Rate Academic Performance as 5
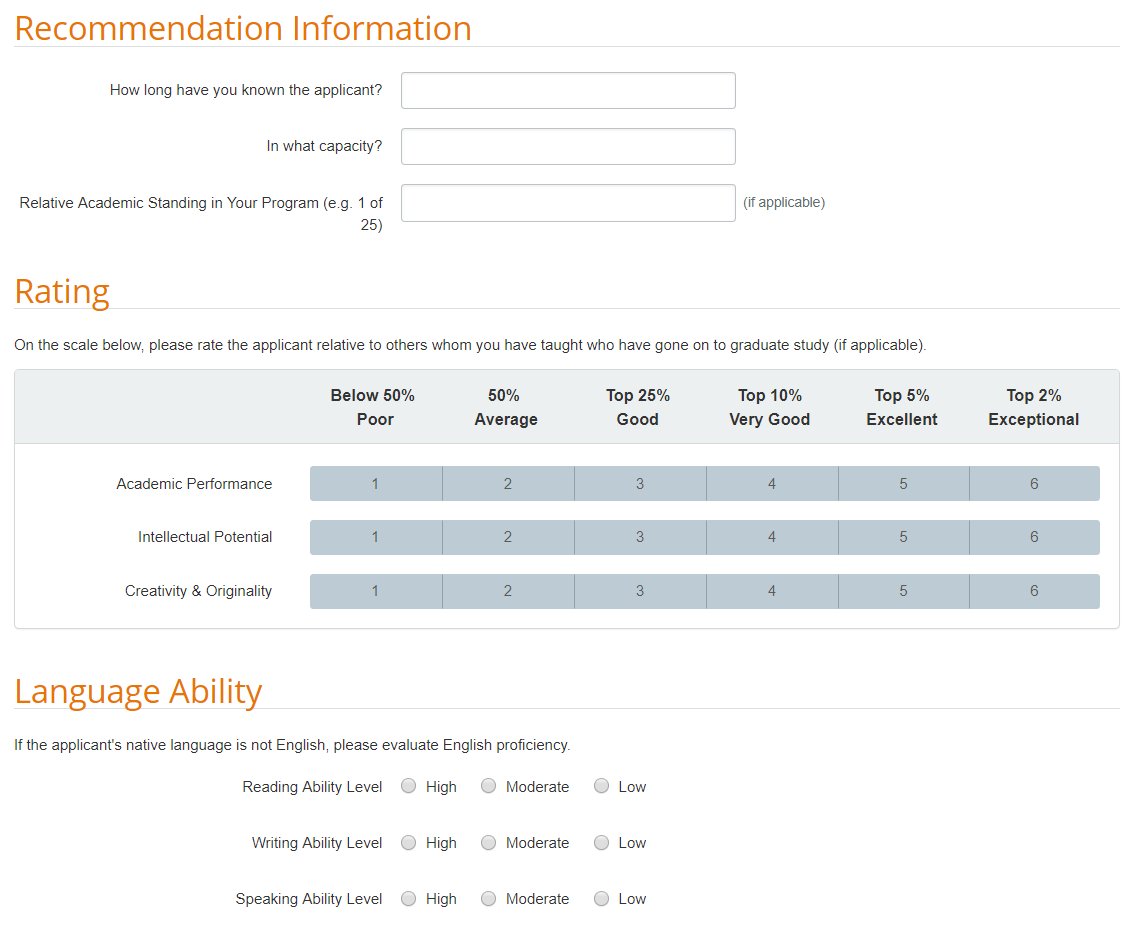Viewport: 1134px width, 926px height. click(x=904, y=483)
